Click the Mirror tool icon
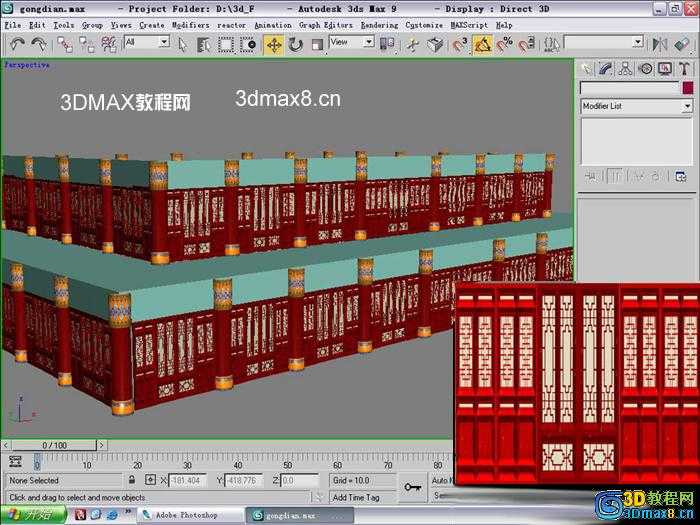The image size is (700, 525). (659, 45)
